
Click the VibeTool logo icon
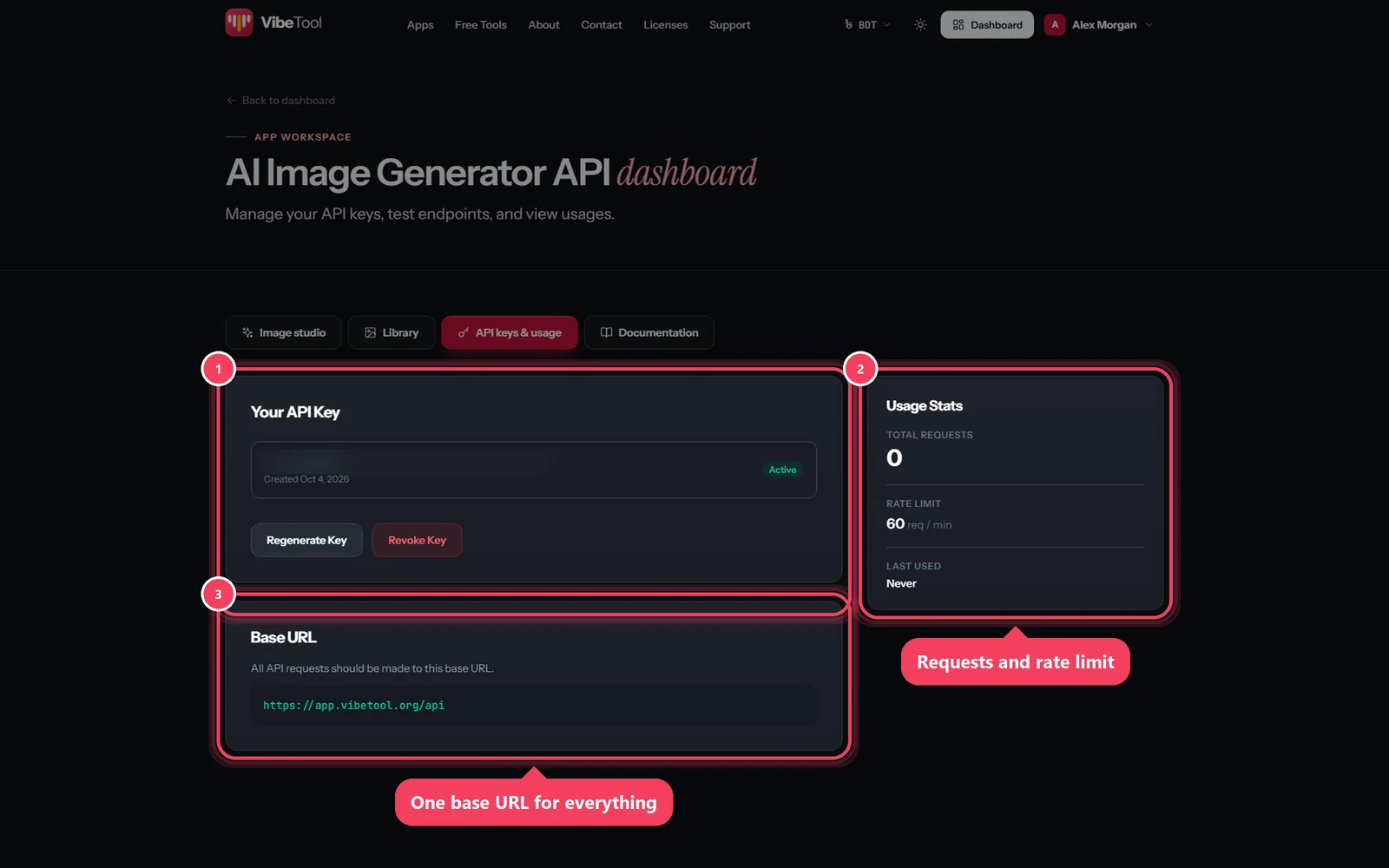point(239,23)
